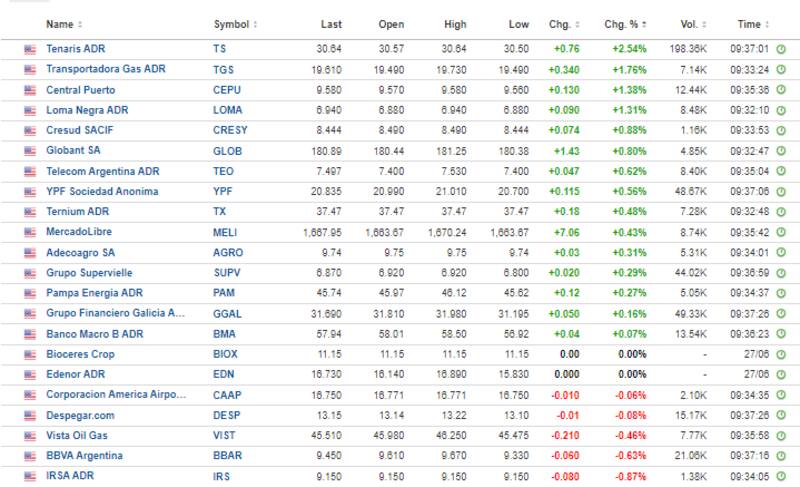Screen dimensions: 800x487
Task: Click the flag icon next to Globant SA
Action: pyautogui.click(x=29, y=150)
